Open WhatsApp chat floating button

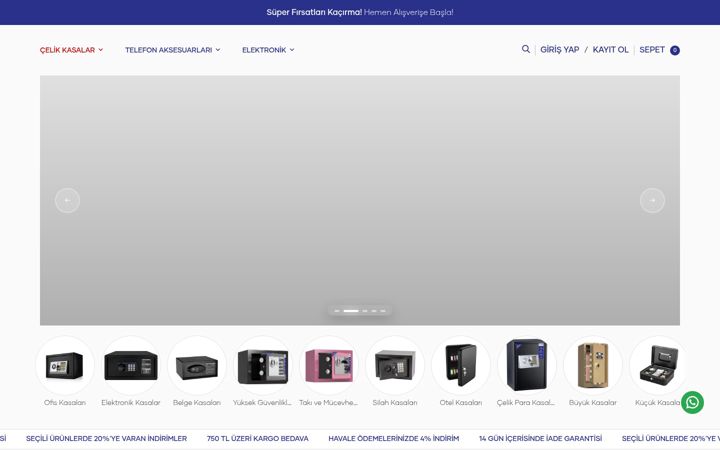pyautogui.click(x=692, y=403)
